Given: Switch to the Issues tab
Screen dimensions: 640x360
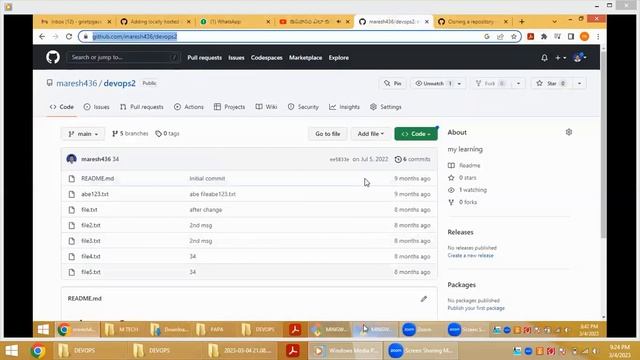Looking at the screenshot, I should click(x=96, y=107).
